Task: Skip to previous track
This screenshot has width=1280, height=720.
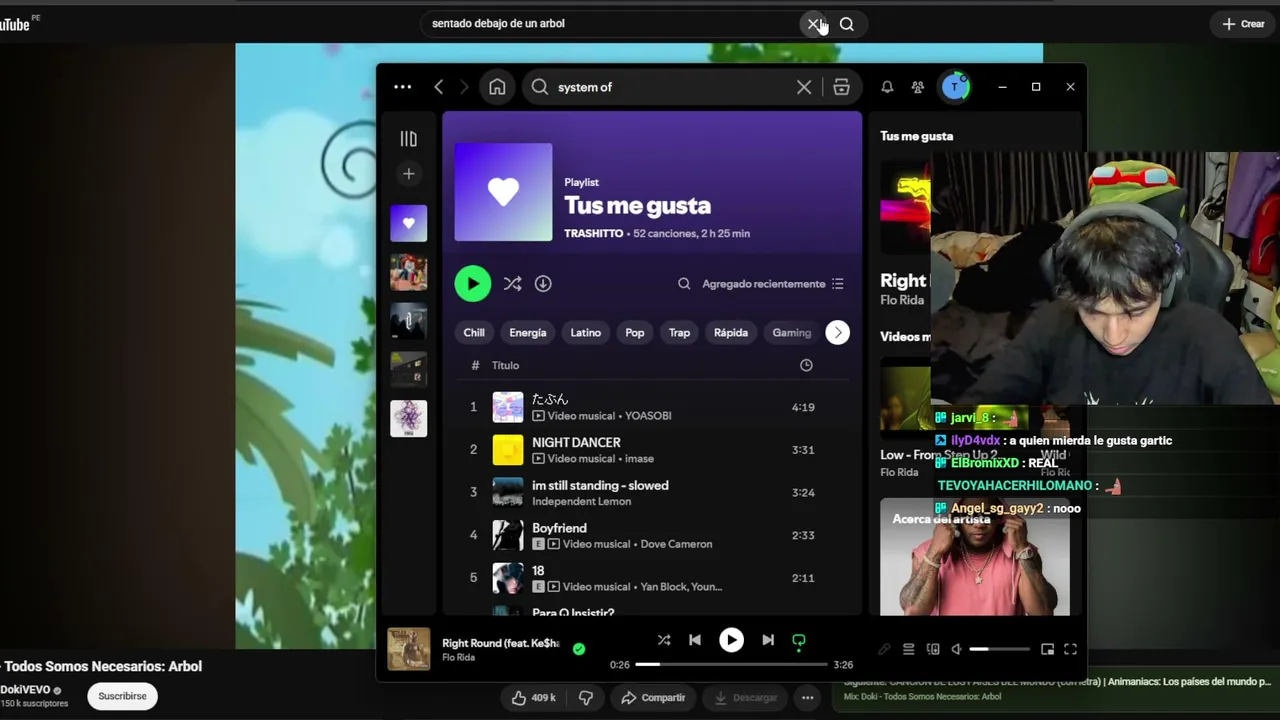Action: tap(695, 640)
